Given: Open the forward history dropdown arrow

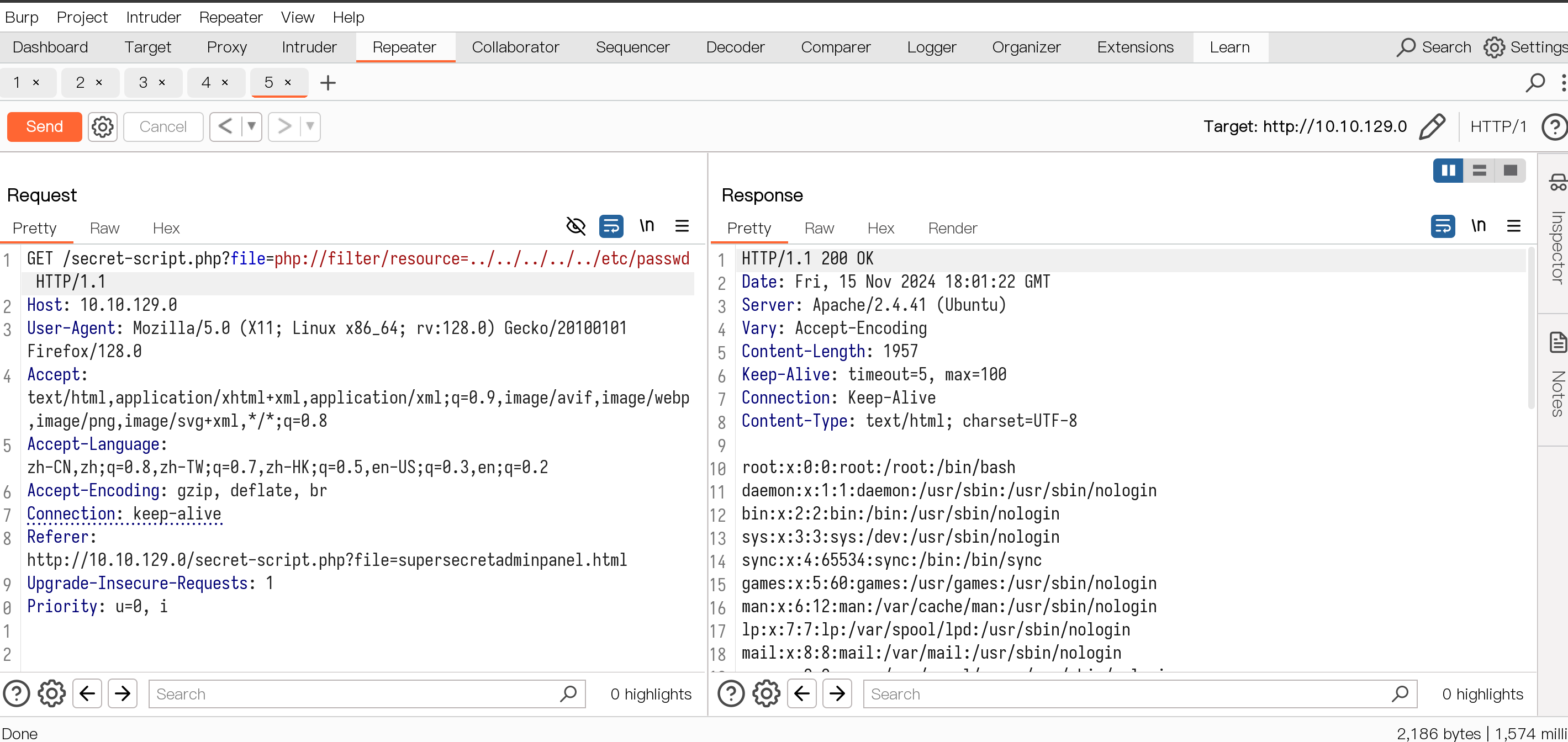Looking at the screenshot, I should [x=310, y=126].
